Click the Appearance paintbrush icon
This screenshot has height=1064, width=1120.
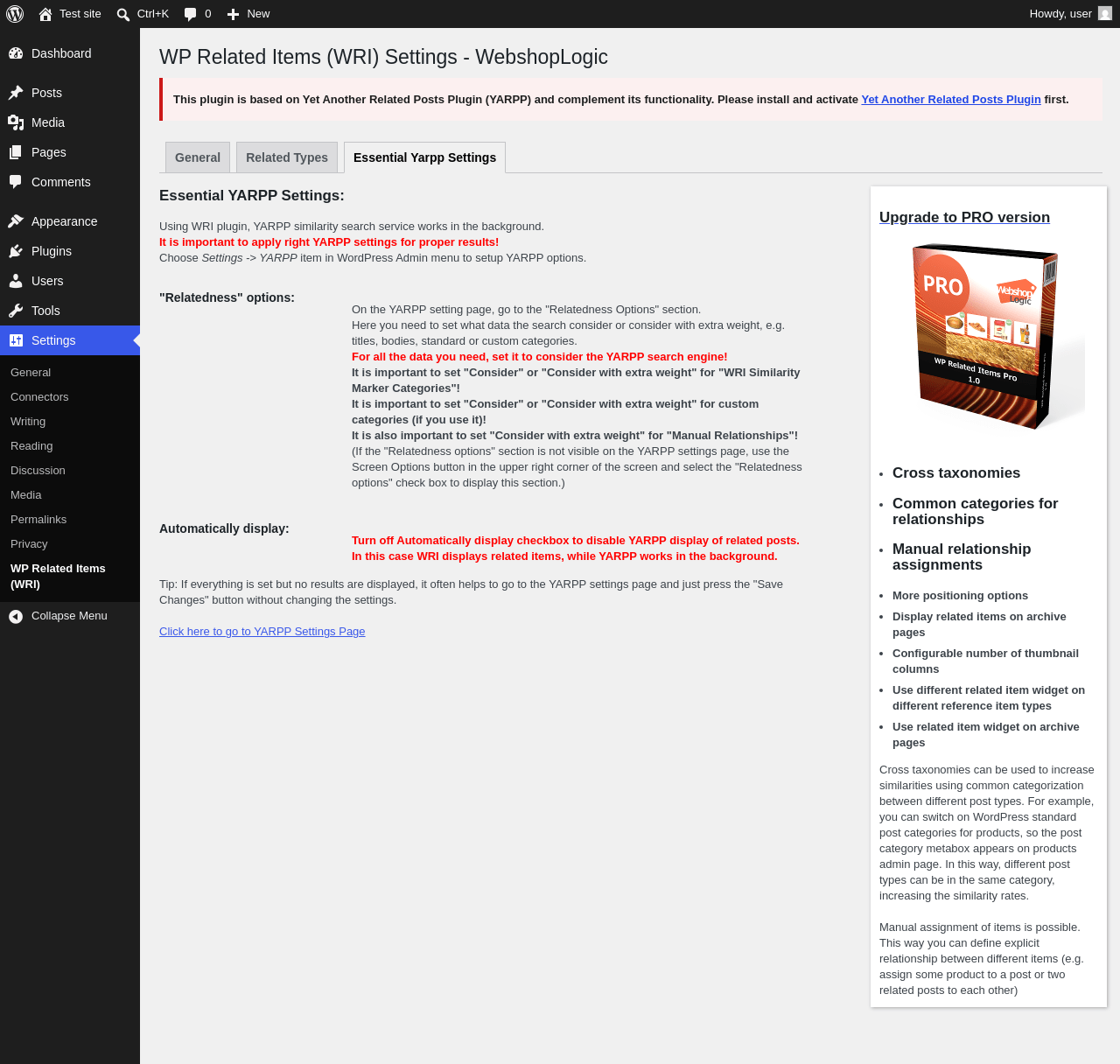16,221
